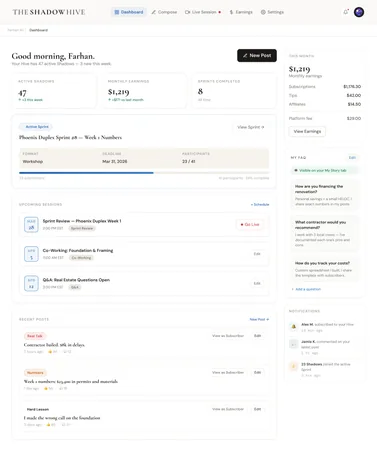The image size is (377, 460).
Task: Click + Schedule in Upcoming Sessions
Action: (x=260, y=204)
